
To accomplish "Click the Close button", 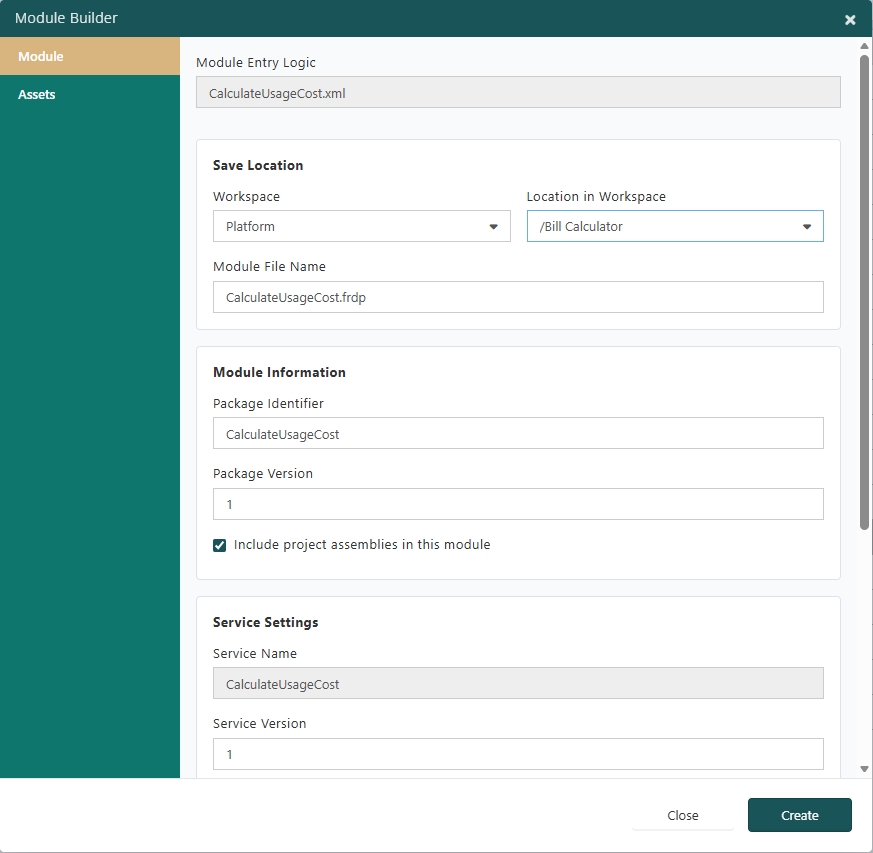I will point(683,815).
